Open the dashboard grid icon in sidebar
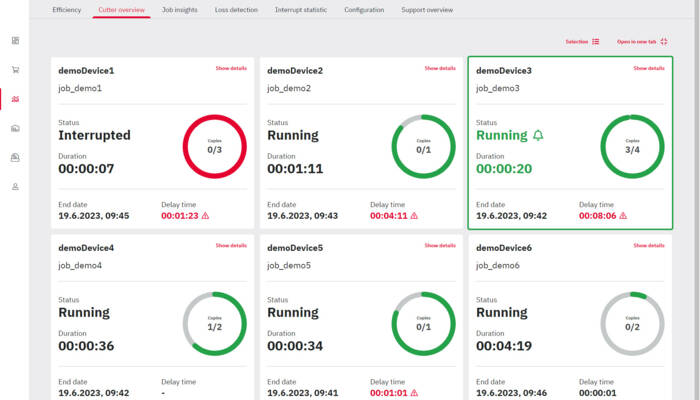Screen dimensions: 700x400 pyautogui.click(x=15, y=41)
